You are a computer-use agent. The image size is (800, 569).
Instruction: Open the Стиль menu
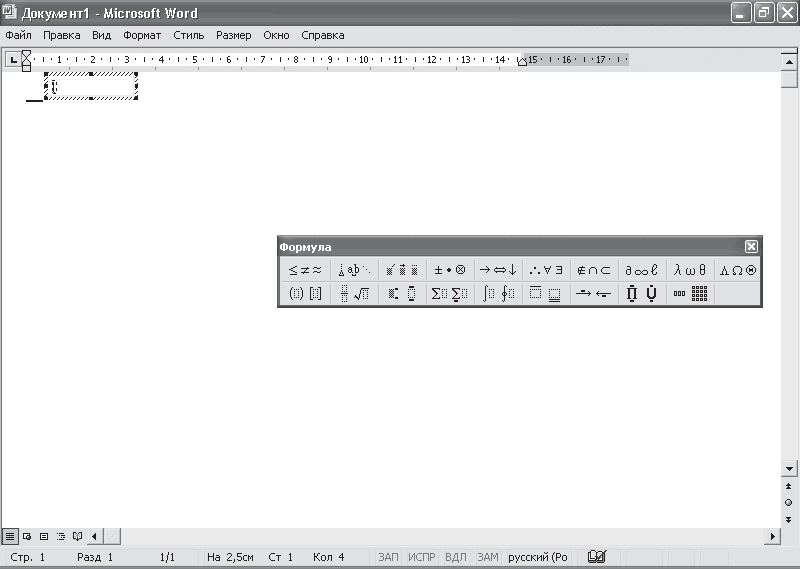point(188,35)
